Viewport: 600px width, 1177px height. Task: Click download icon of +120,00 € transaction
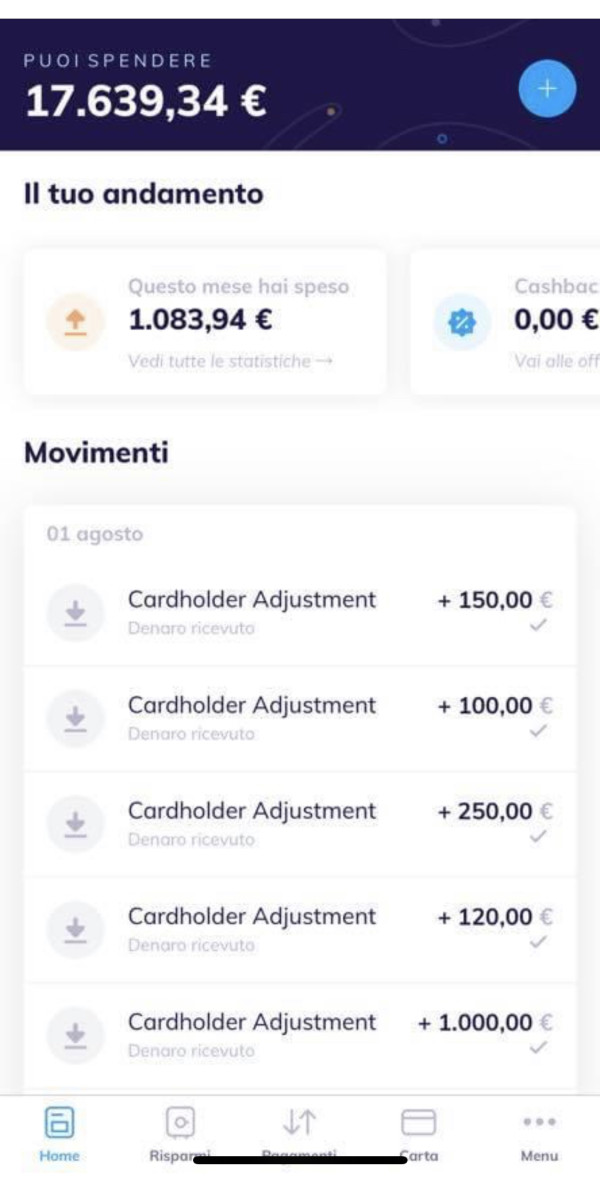(x=75, y=929)
